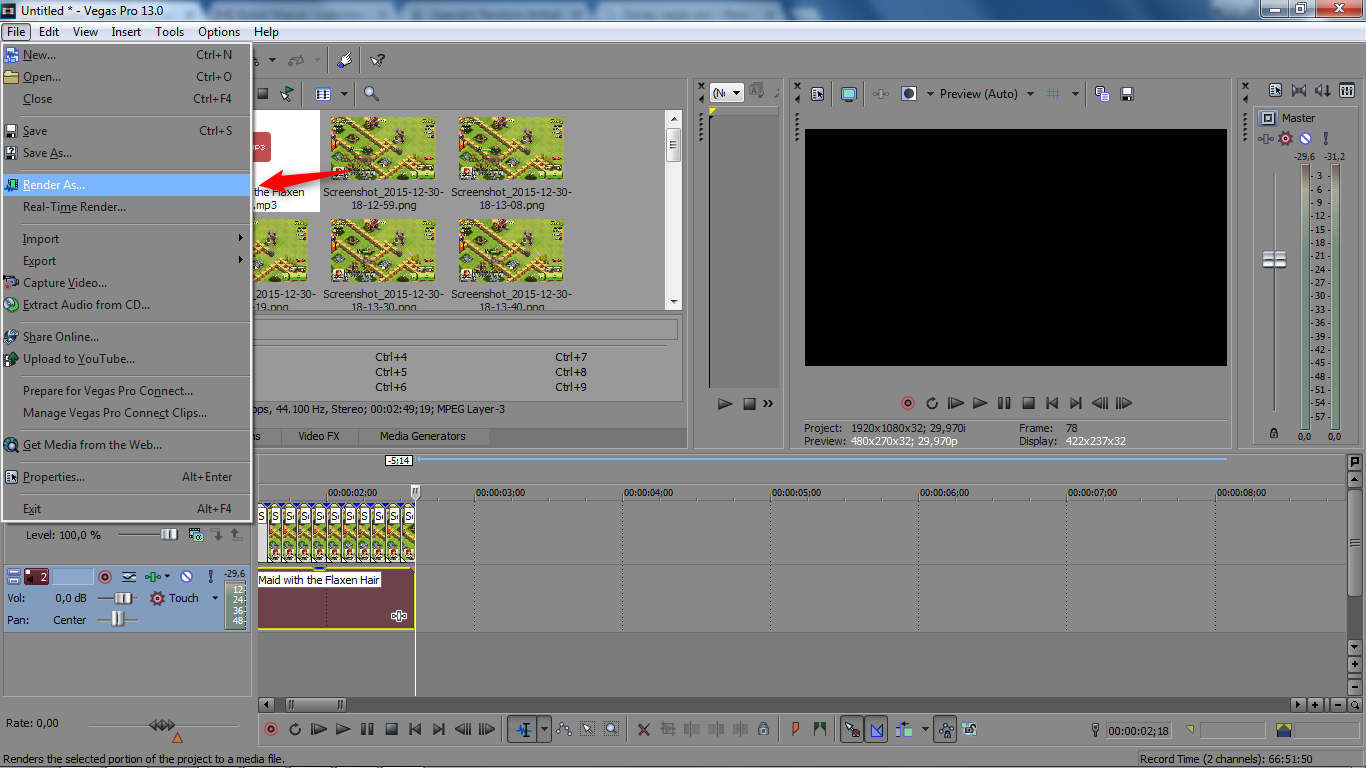The height and width of the screenshot is (768, 1366).
Task: Save the preview snapshot to file
Action: coord(1127,94)
